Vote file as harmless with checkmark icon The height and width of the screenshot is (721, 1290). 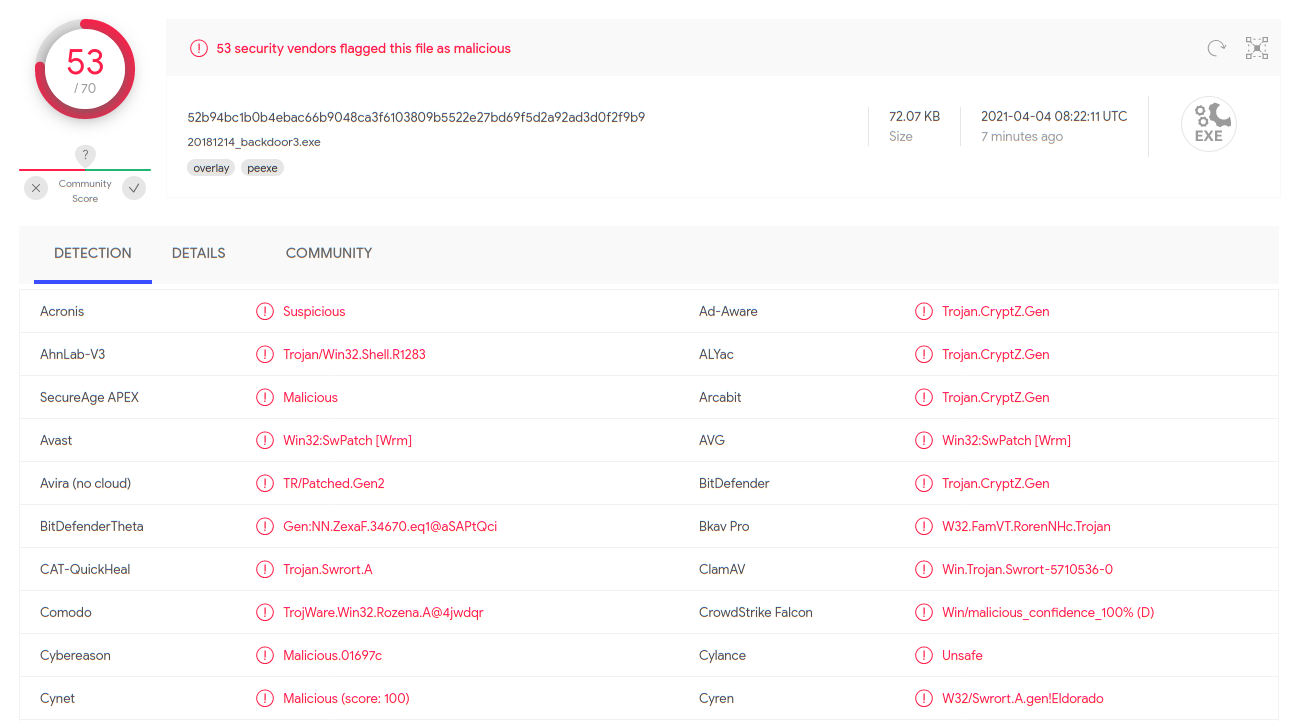[134, 188]
